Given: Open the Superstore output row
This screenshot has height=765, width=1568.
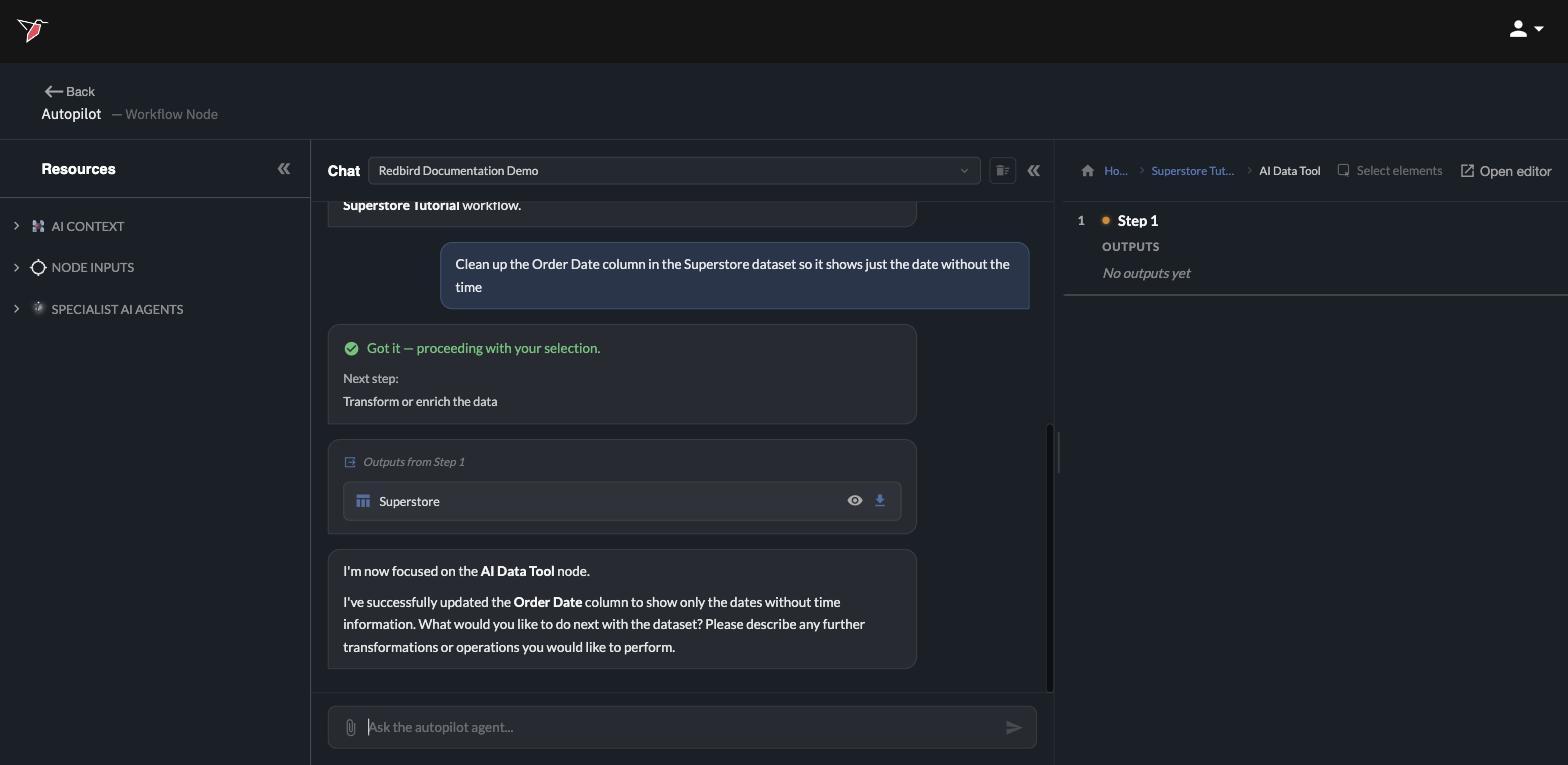Looking at the screenshot, I should [x=622, y=501].
